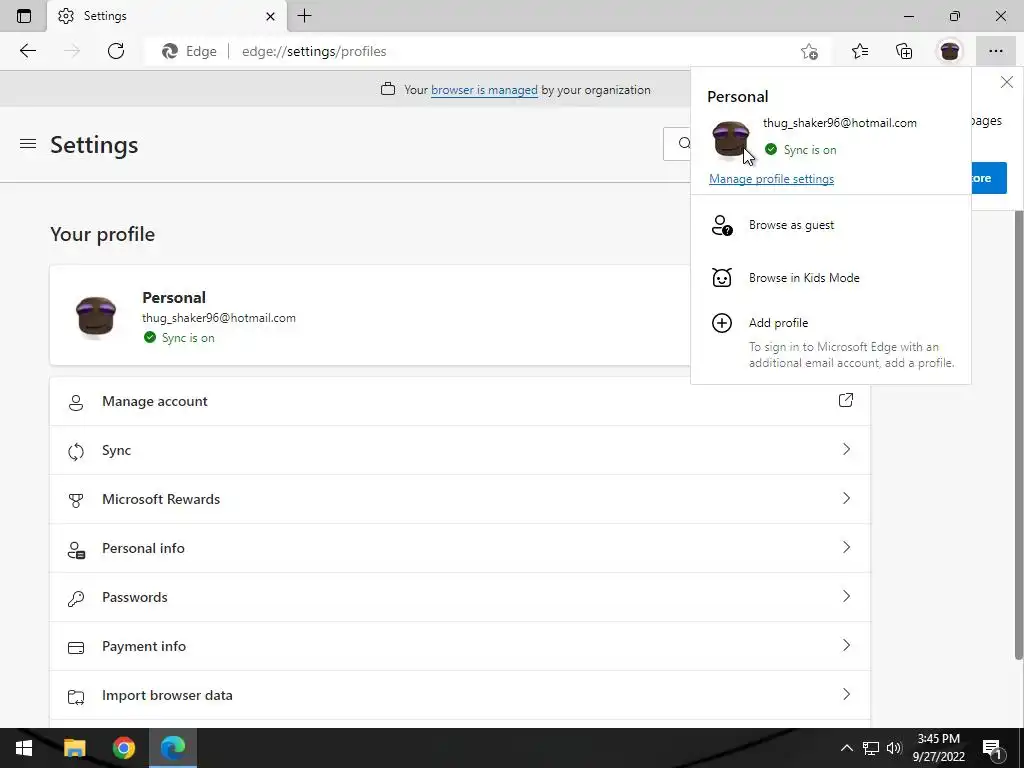Viewport: 1024px width, 768px height.
Task: Click the Sync circular arrows icon
Action: [x=76, y=451]
